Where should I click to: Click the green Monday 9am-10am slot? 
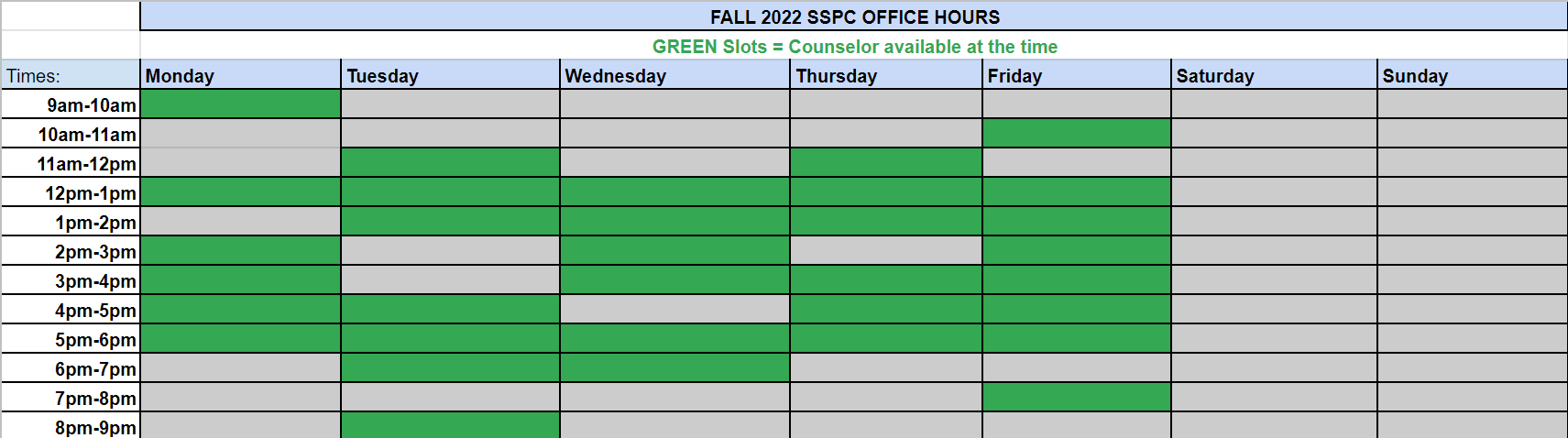pos(240,104)
